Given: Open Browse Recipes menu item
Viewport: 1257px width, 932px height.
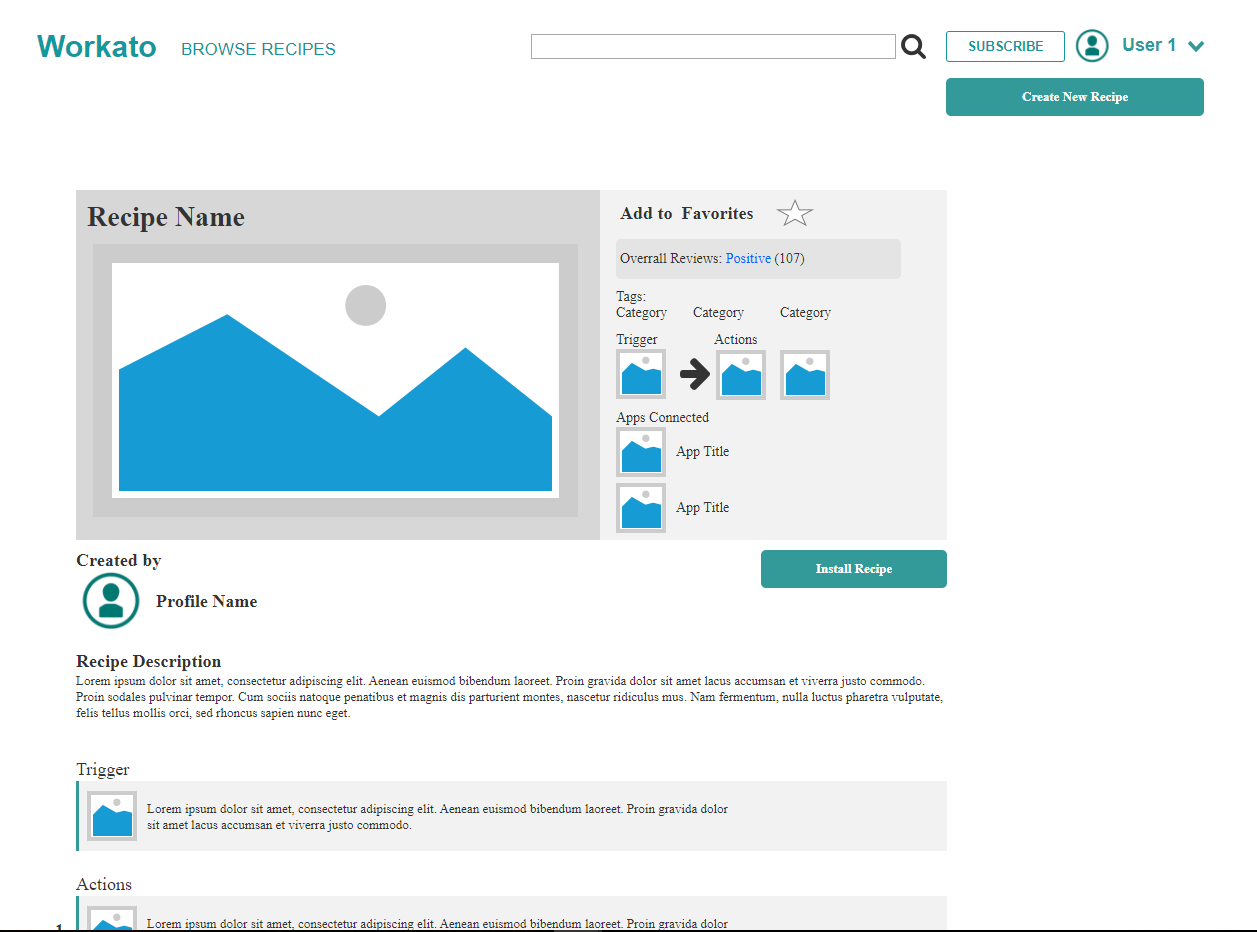Looking at the screenshot, I should (x=258, y=49).
